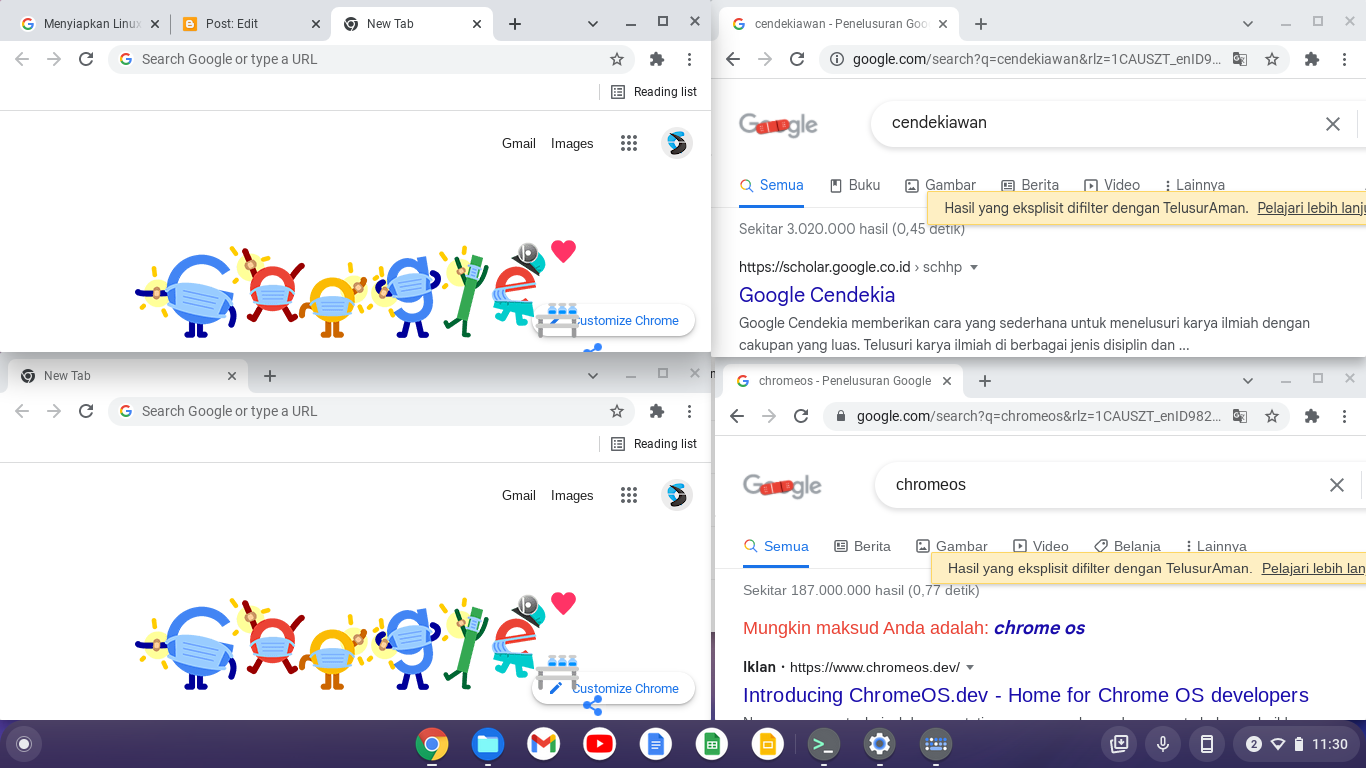The width and height of the screenshot is (1366, 768).
Task: Open Gmail link in top-left New Tab page
Action: [x=519, y=143]
